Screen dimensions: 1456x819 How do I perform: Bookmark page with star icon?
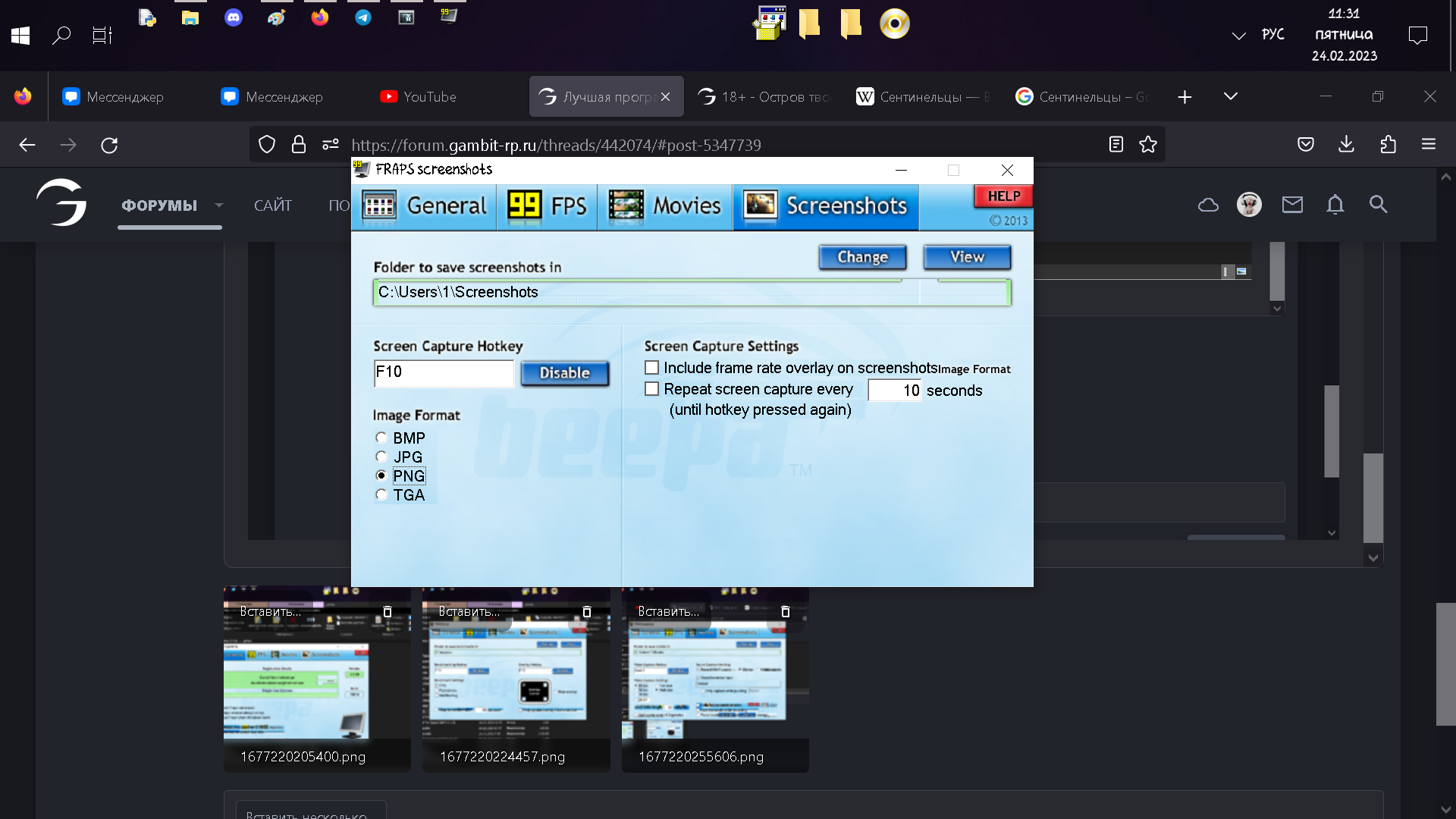click(1148, 144)
